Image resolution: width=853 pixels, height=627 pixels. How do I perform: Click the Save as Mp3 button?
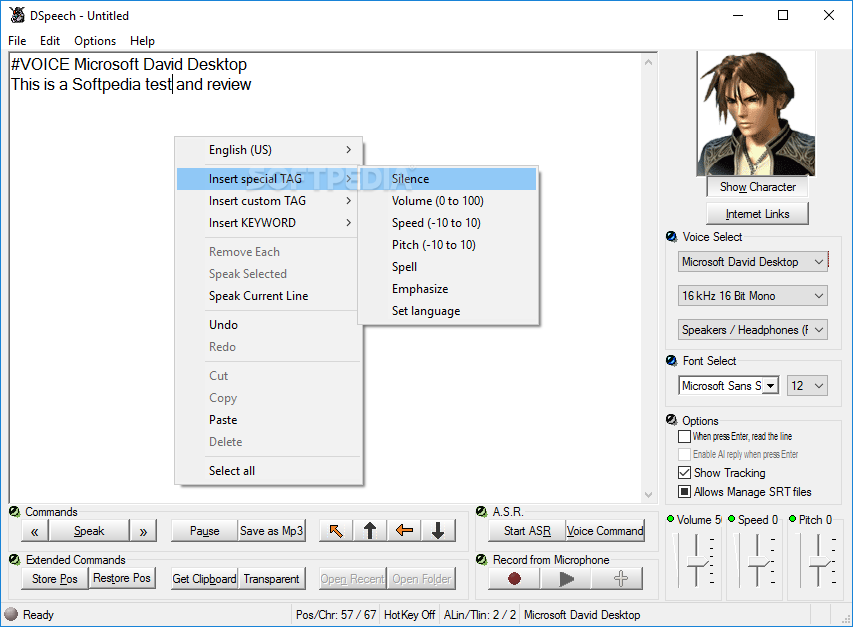pyautogui.click(x=271, y=531)
